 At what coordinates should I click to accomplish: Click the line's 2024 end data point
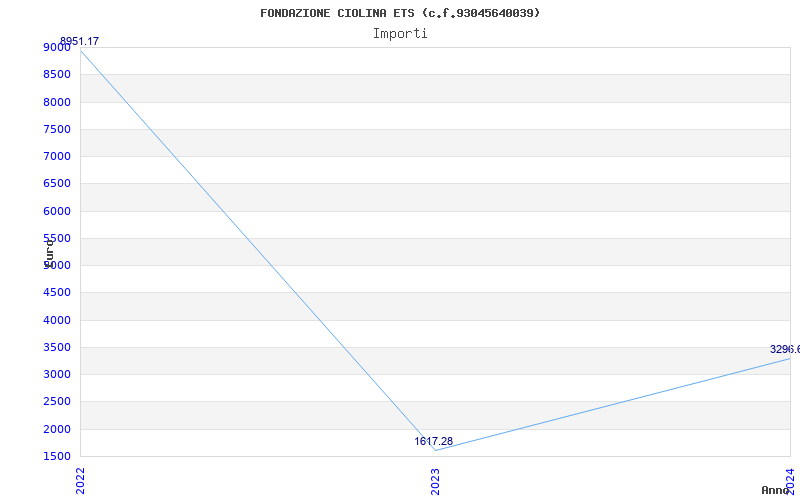pyautogui.click(x=790, y=358)
